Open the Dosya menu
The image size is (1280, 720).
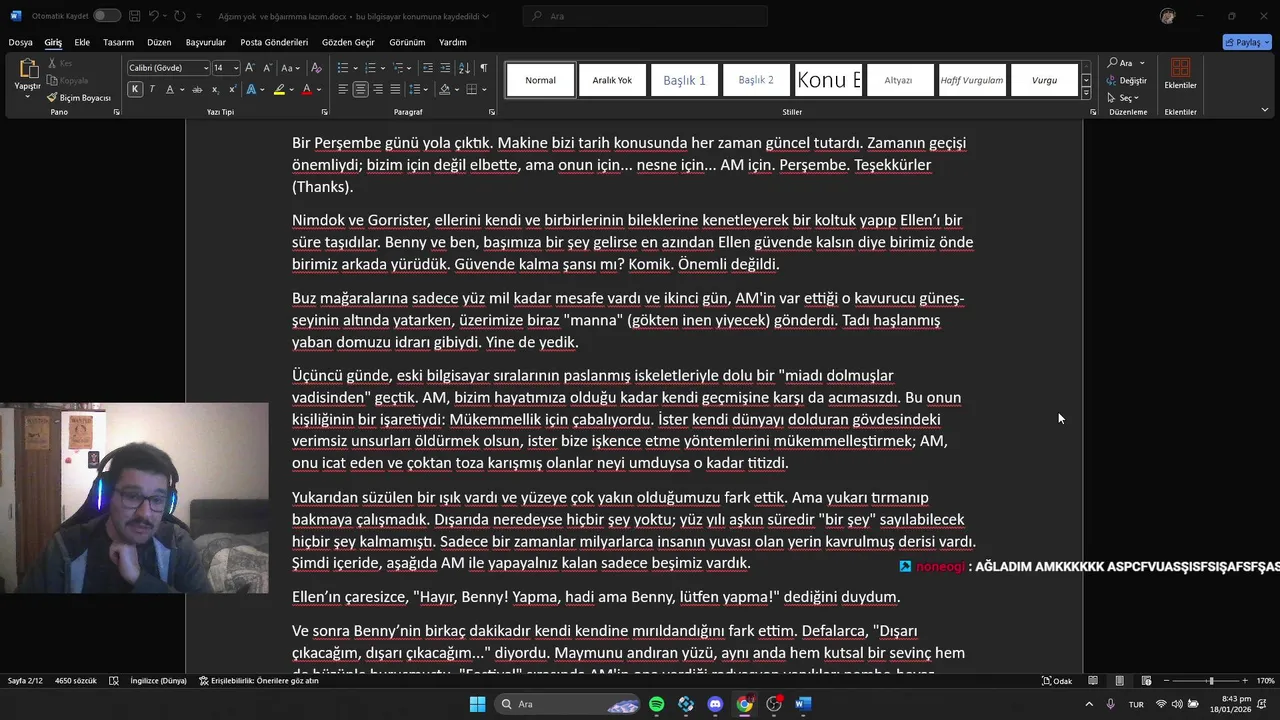tap(20, 42)
